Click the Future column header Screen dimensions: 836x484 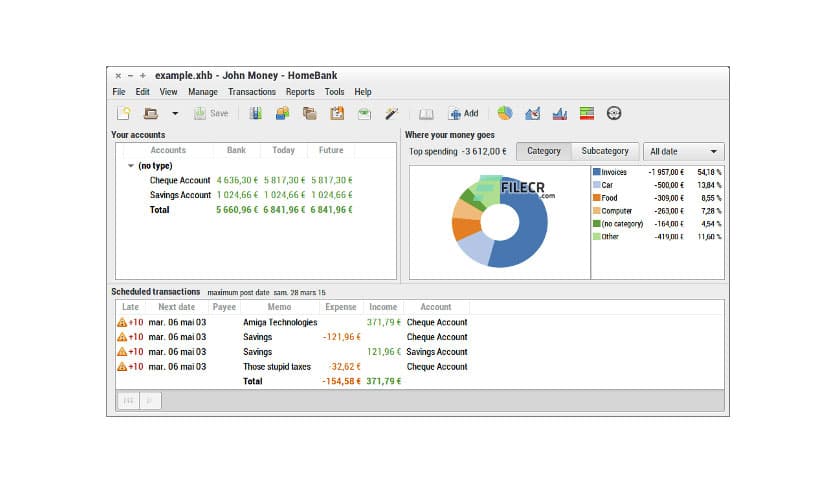[331, 150]
